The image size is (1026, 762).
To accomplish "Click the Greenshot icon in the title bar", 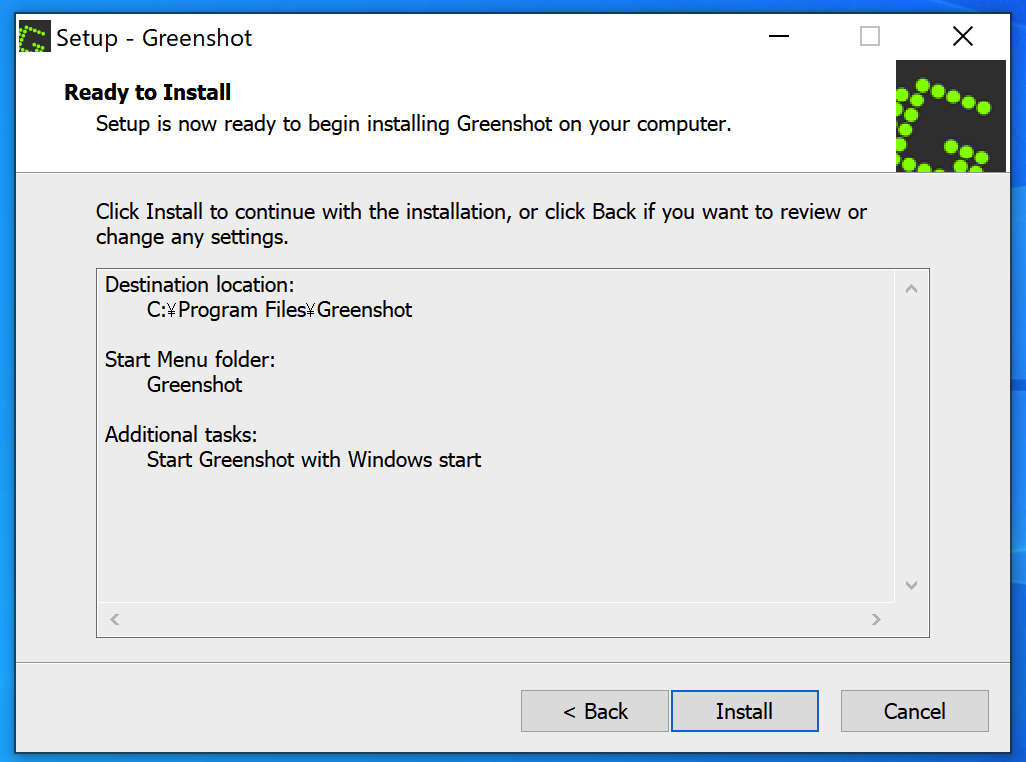I will tap(35, 38).
